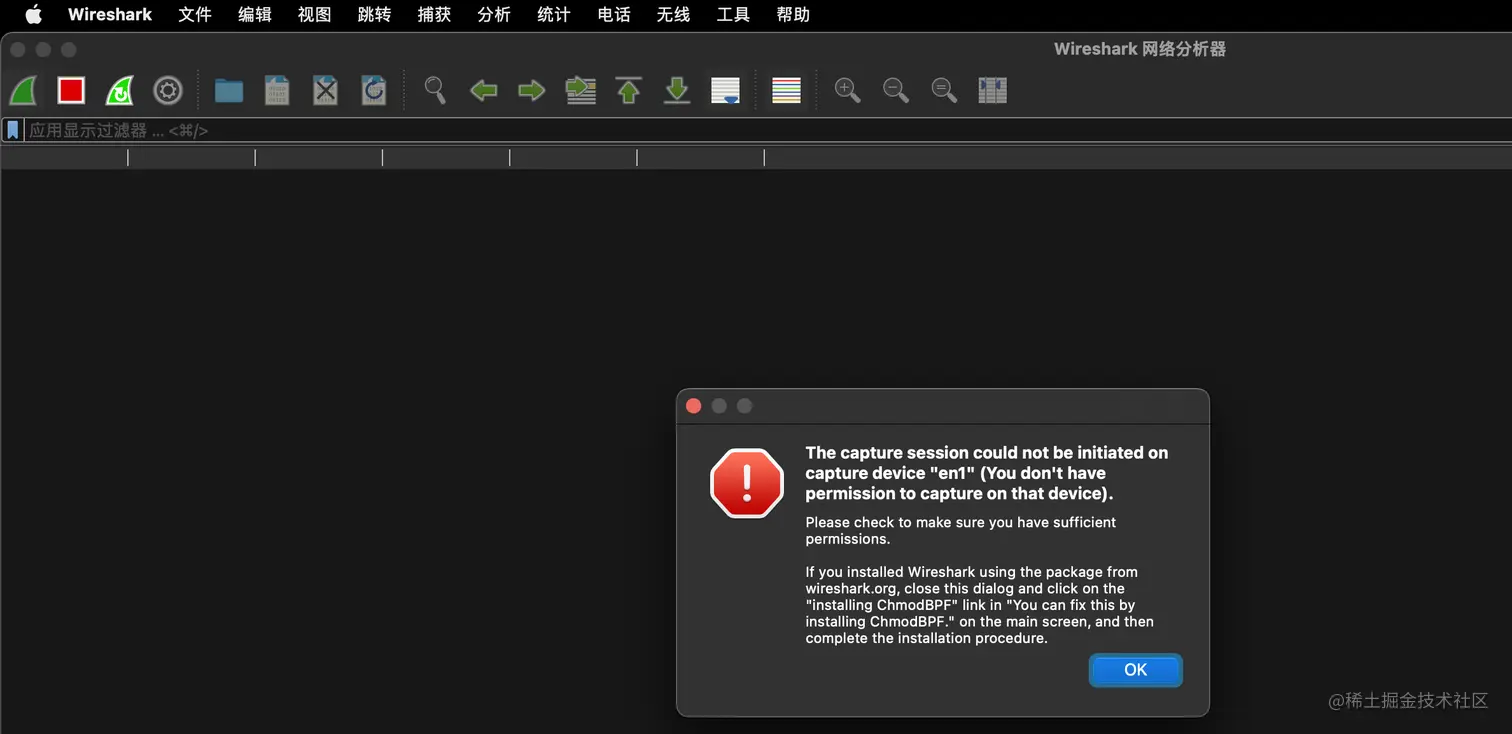Go to next packet with the right arrow
The image size is (1512, 734).
532,91
